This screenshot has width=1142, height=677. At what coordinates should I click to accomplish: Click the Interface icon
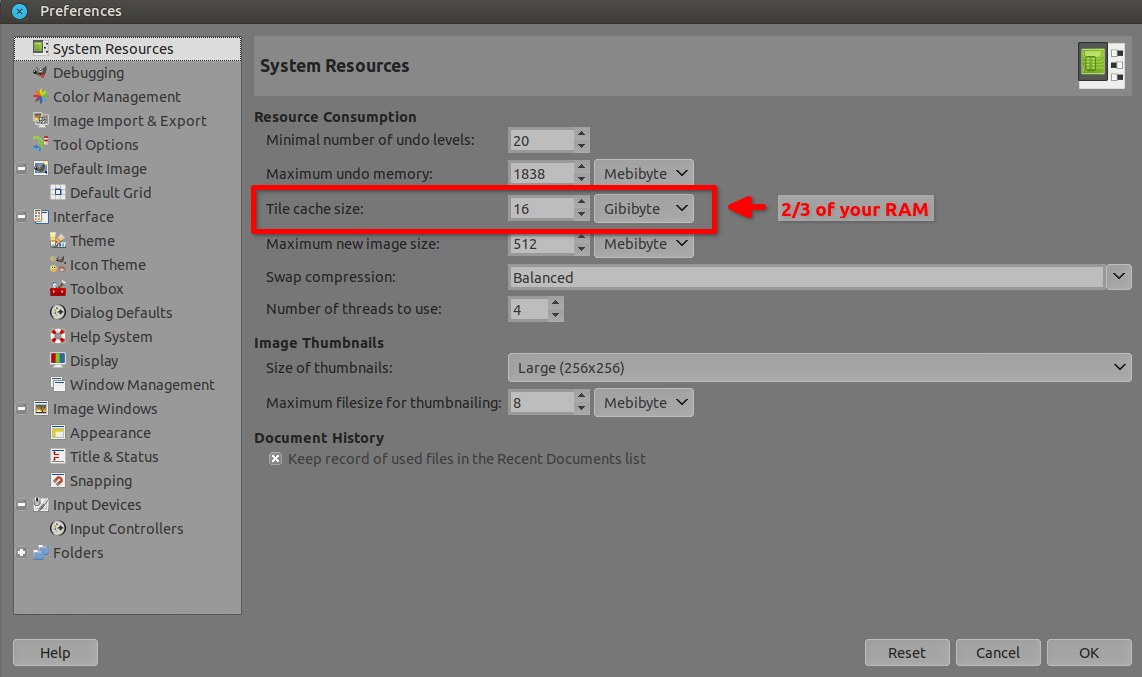(x=41, y=216)
